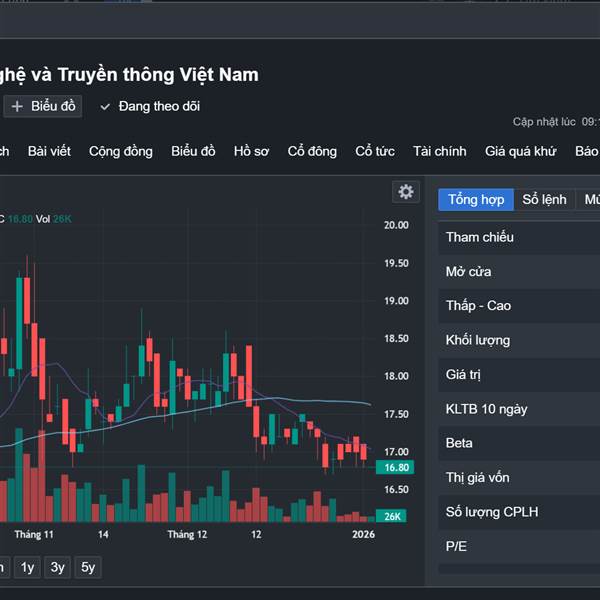Image resolution: width=600 pixels, height=600 pixels.
Task: Click the P/E row
Action: [519, 546]
